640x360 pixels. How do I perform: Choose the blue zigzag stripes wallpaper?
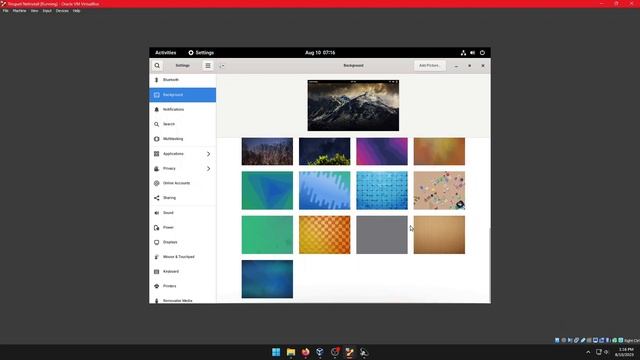(x=324, y=190)
